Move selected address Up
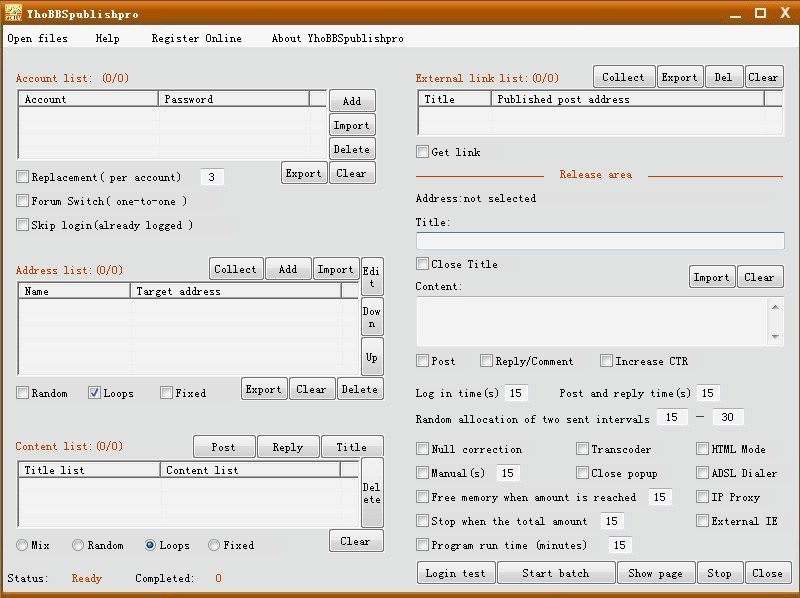The width and height of the screenshot is (800, 598). (371, 357)
